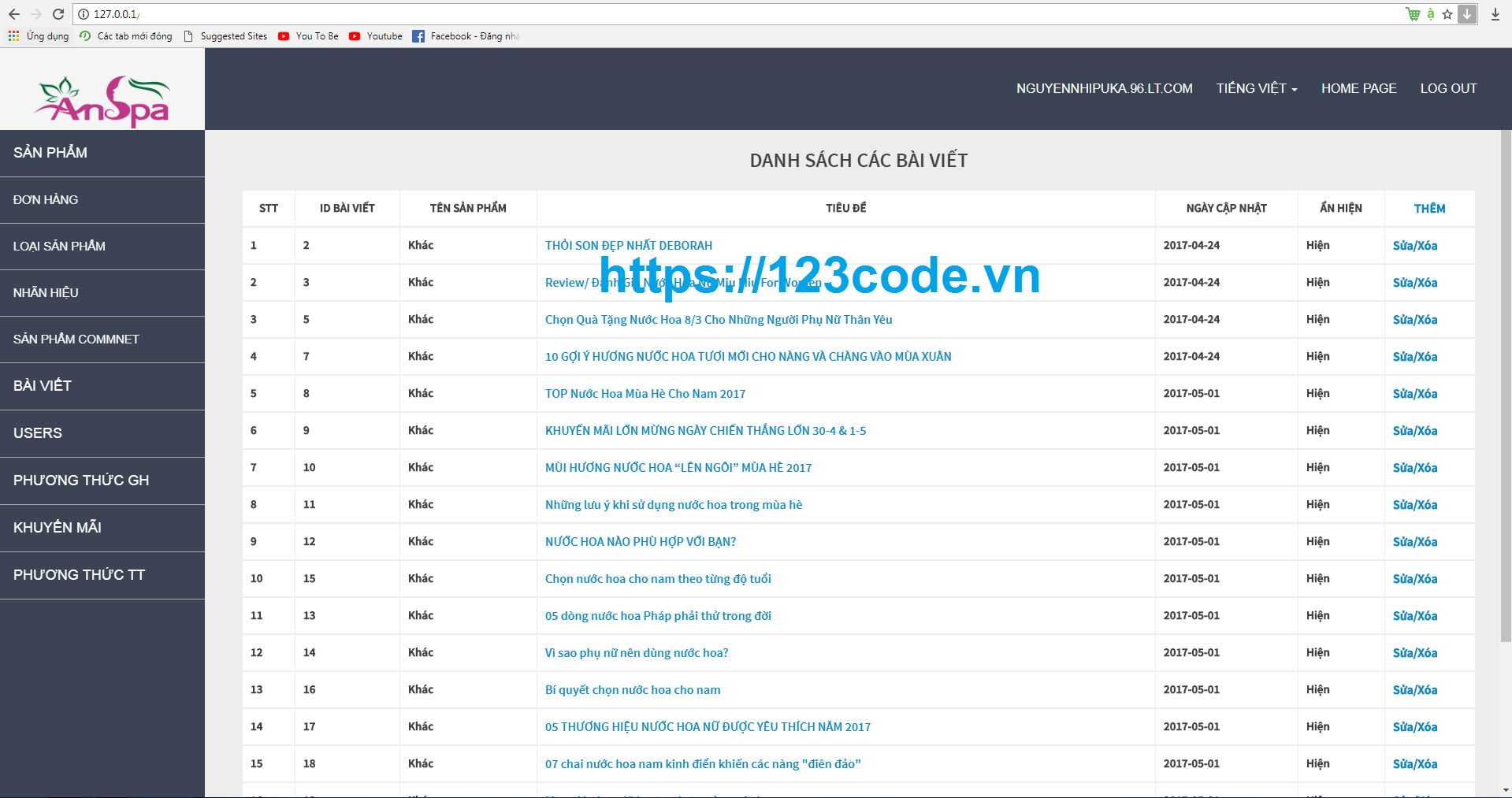Toggle 'Hiện' for Bí quyết chọn nước hoa article

pyautogui.click(x=1317, y=689)
